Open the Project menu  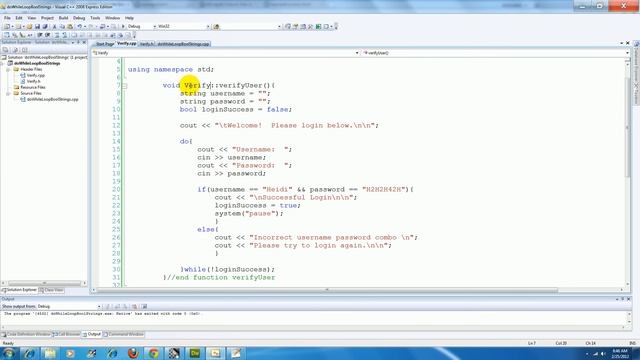(47, 18)
